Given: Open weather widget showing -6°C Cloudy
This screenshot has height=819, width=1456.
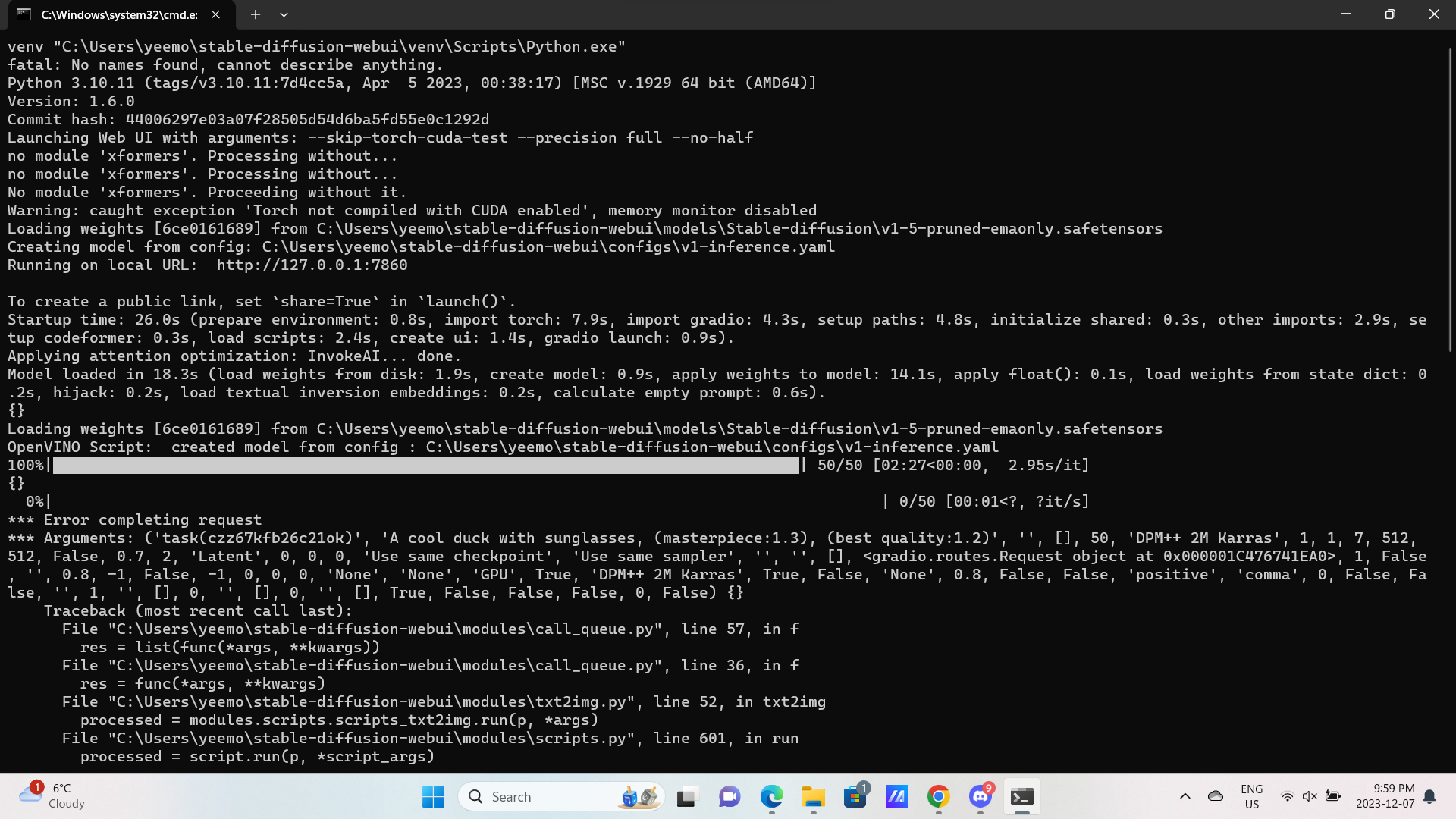Looking at the screenshot, I should (x=53, y=796).
